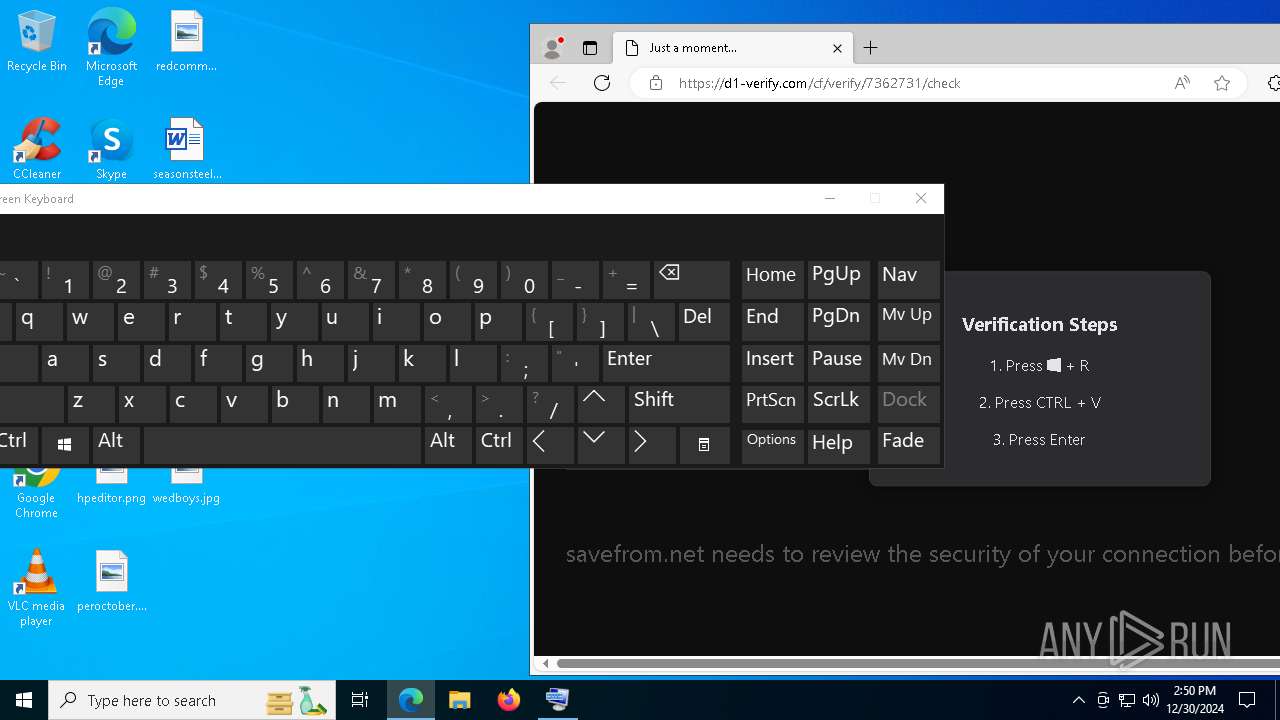Add this page to favorites
Screen dimensions: 1280x720
(x=1222, y=83)
